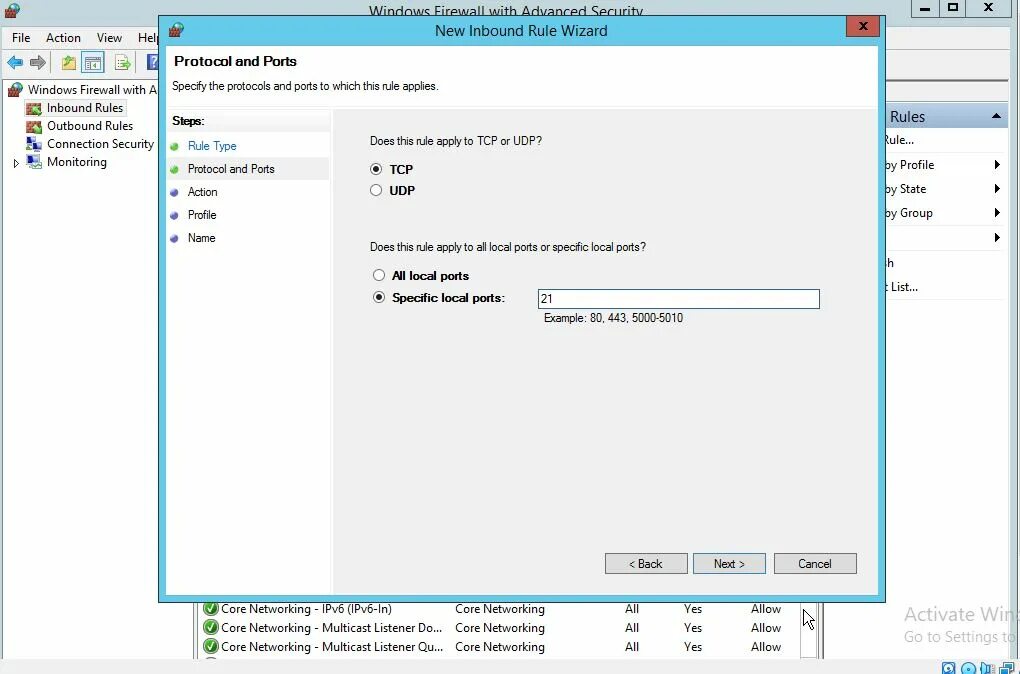Screen dimensions: 1020x674
Task: Click the main window title bar firewall icon
Action: pyautogui.click(x=12, y=9)
